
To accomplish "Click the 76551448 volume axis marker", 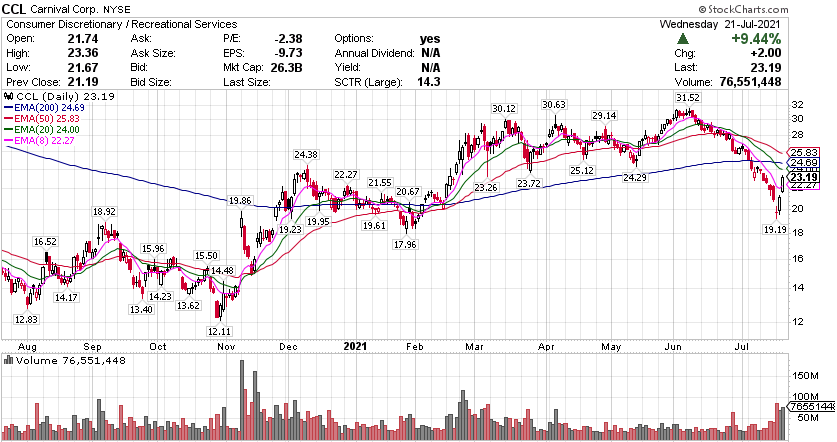I will point(812,407).
